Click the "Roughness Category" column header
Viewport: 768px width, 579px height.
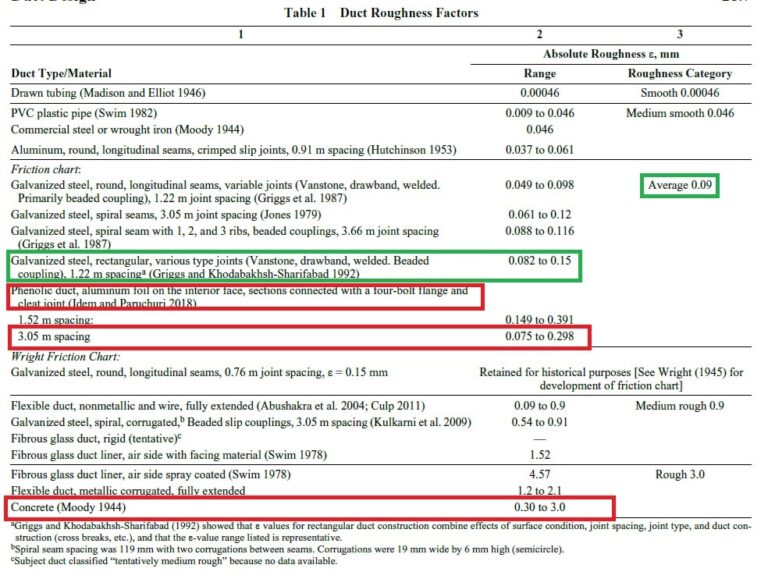(x=679, y=73)
